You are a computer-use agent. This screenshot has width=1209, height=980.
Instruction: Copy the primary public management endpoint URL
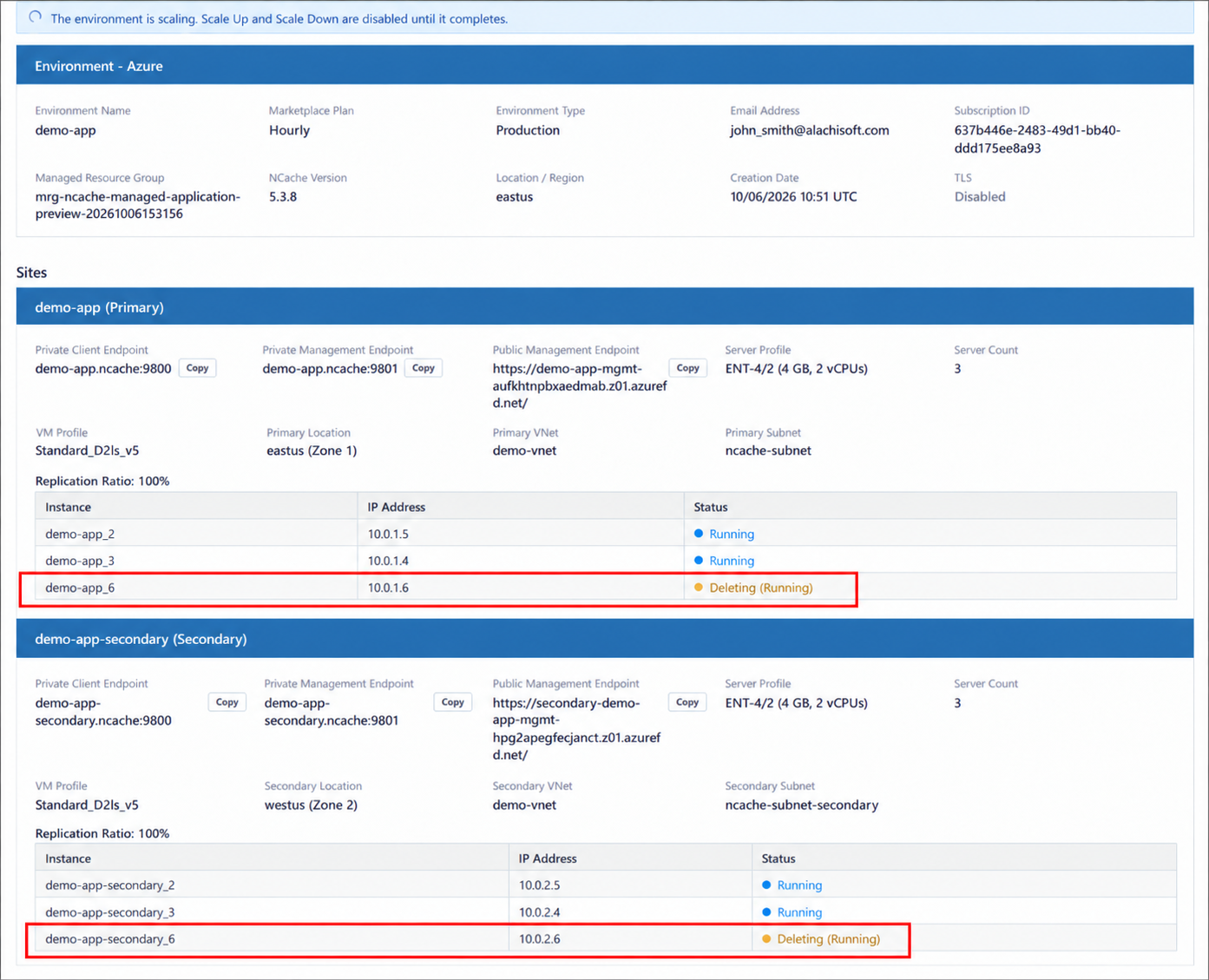pyautogui.click(x=687, y=368)
